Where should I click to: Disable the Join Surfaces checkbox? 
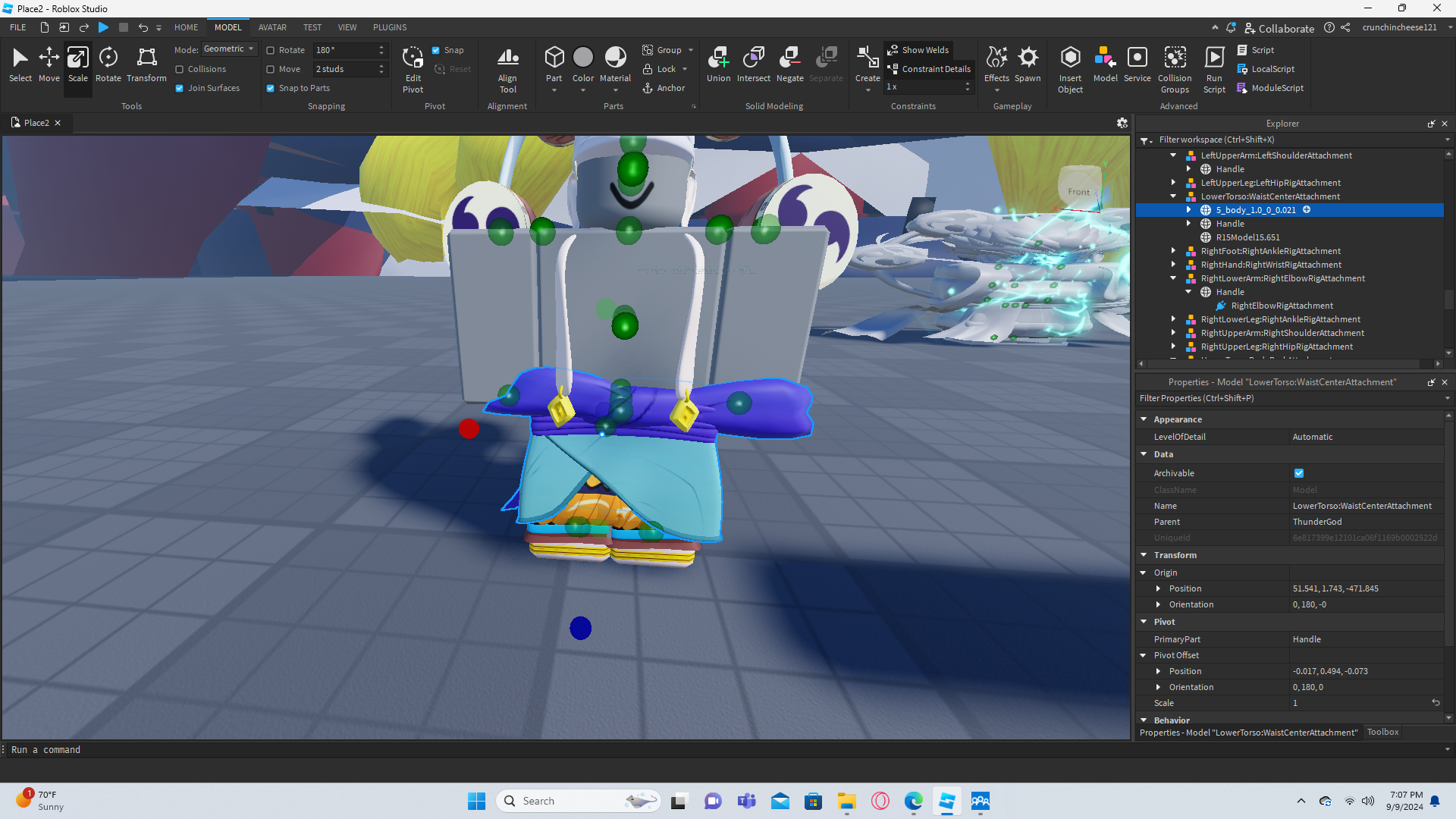coord(180,88)
